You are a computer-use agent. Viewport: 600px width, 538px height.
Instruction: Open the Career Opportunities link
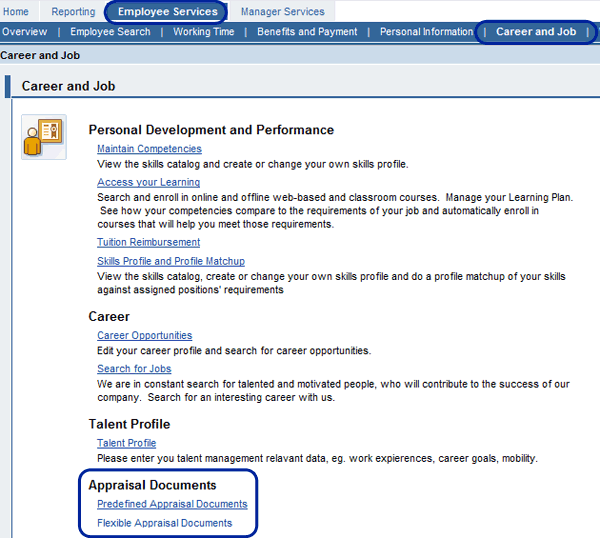[144, 335]
